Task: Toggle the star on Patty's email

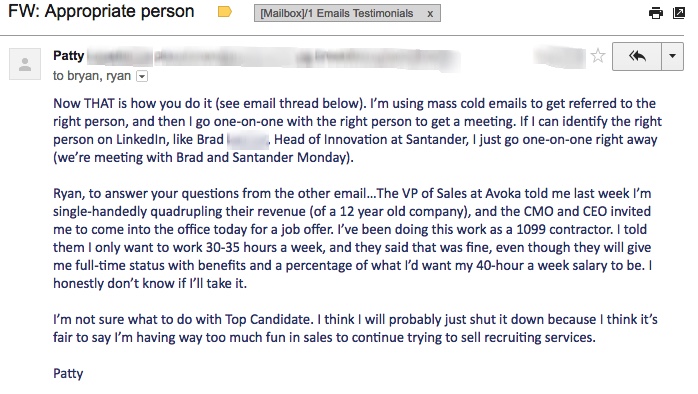Action: tap(598, 56)
